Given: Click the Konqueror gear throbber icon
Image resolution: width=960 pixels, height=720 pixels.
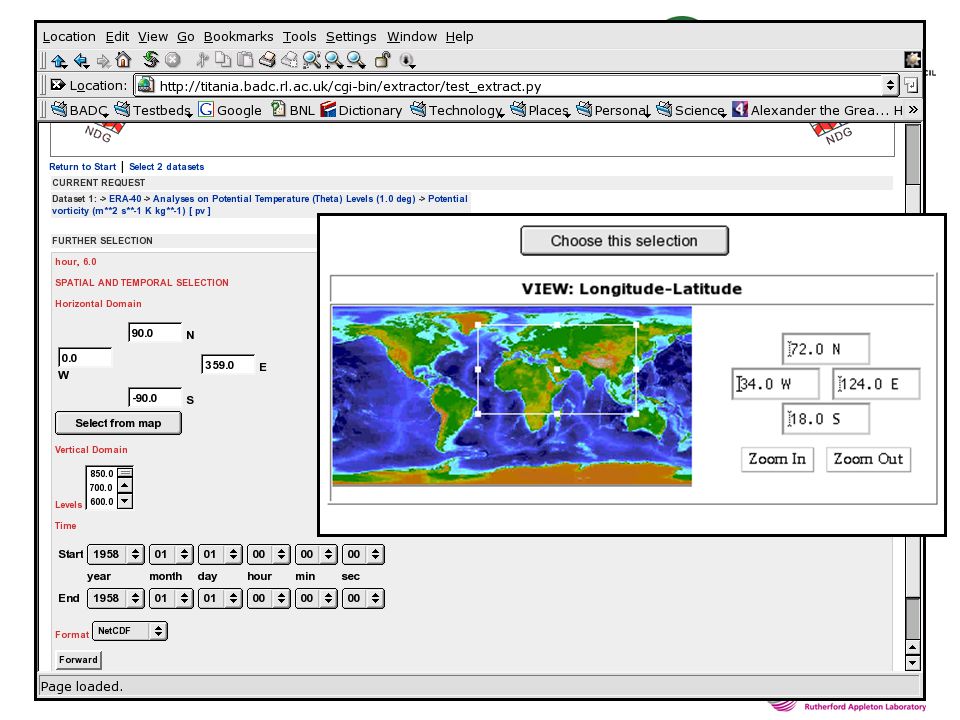Looking at the screenshot, I should 912,59.
